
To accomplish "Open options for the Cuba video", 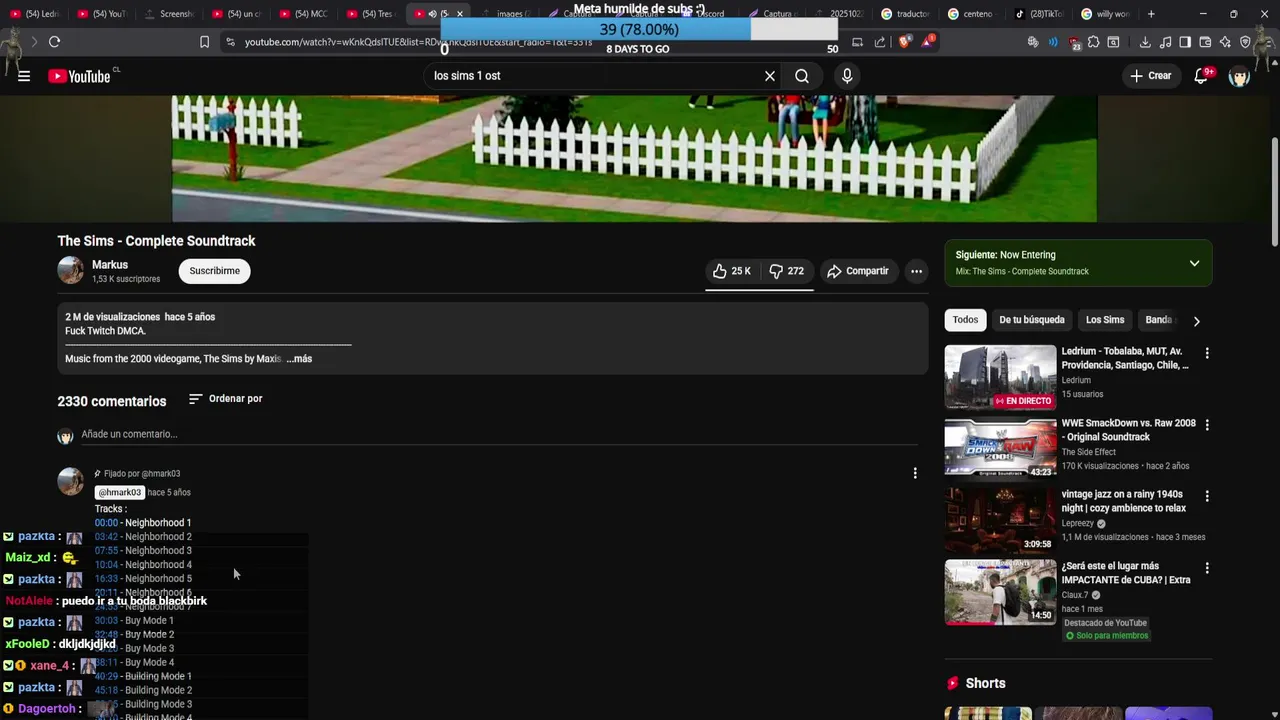I will pyautogui.click(x=1207, y=568).
